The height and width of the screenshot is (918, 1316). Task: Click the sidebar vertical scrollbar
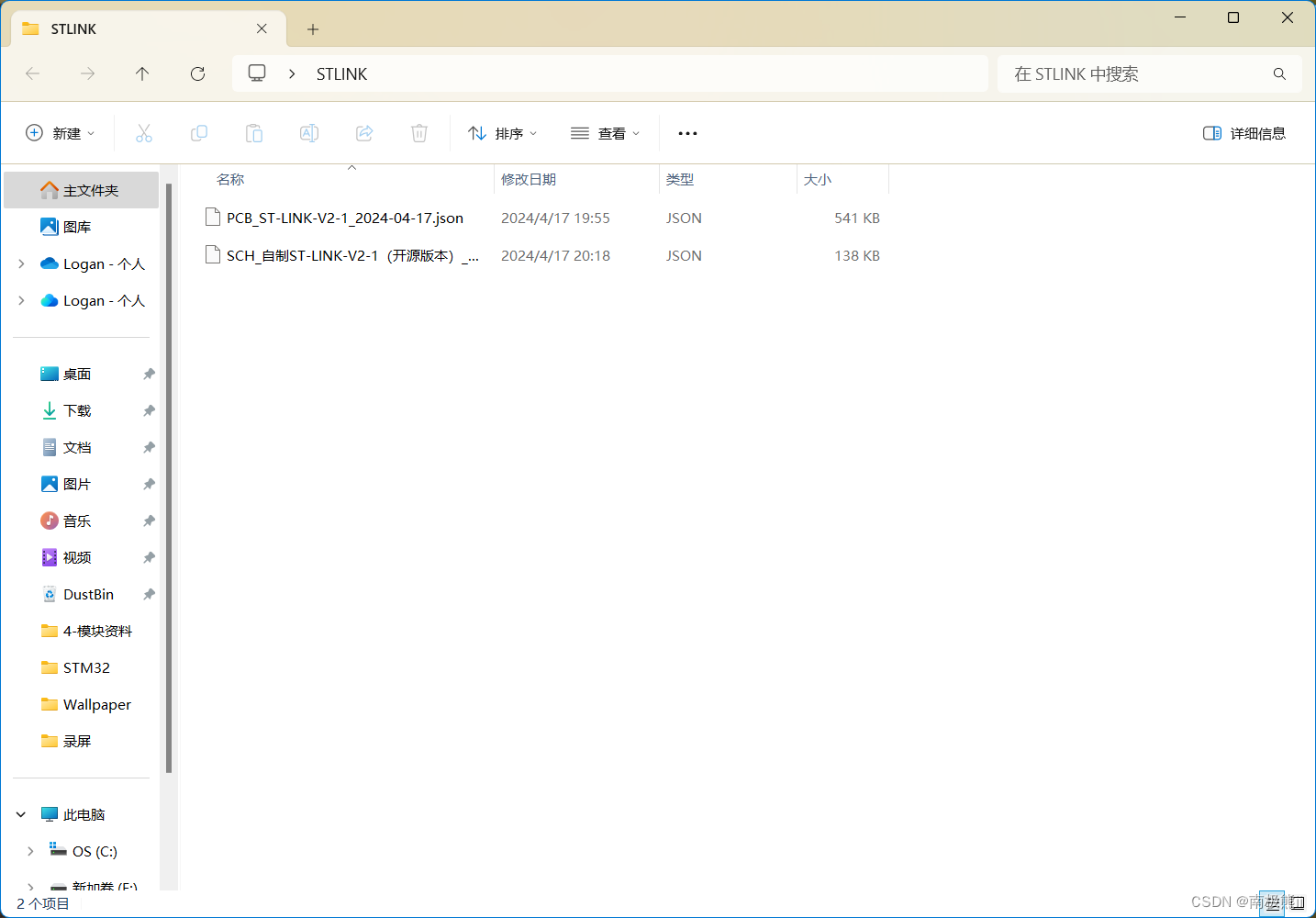coord(169,477)
